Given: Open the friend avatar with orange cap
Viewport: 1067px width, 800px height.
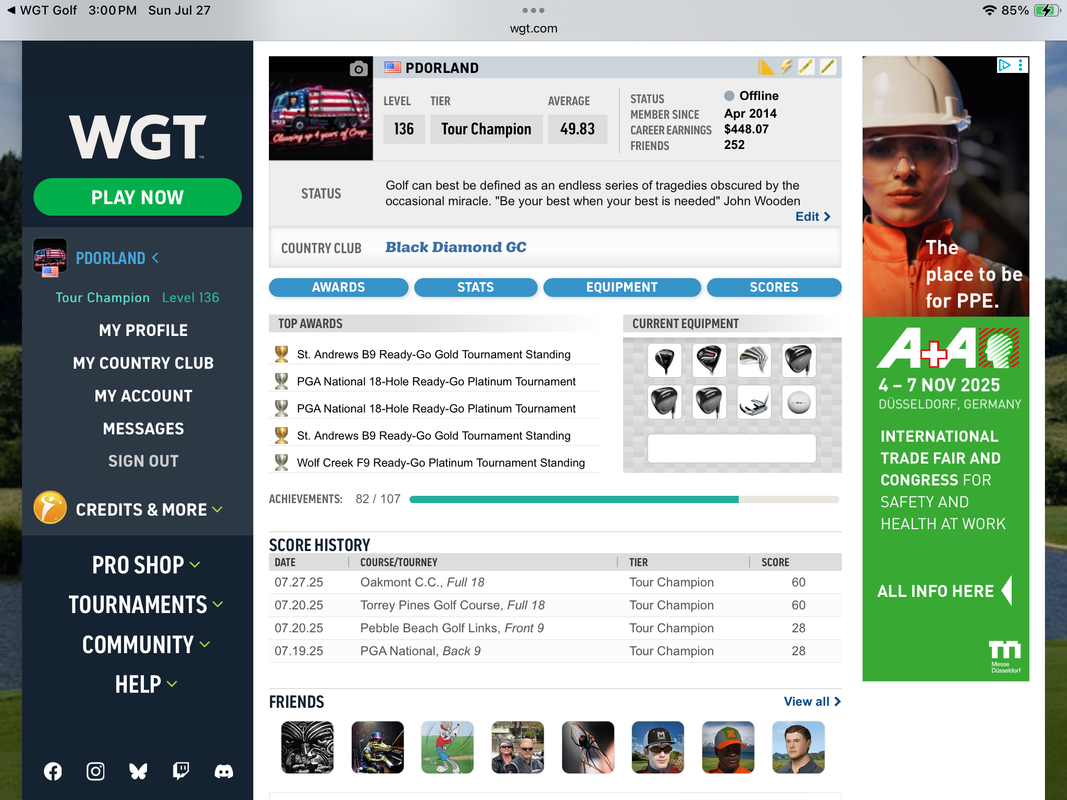Looking at the screenshot, I should pyautogui.click(x=728, y=748).
